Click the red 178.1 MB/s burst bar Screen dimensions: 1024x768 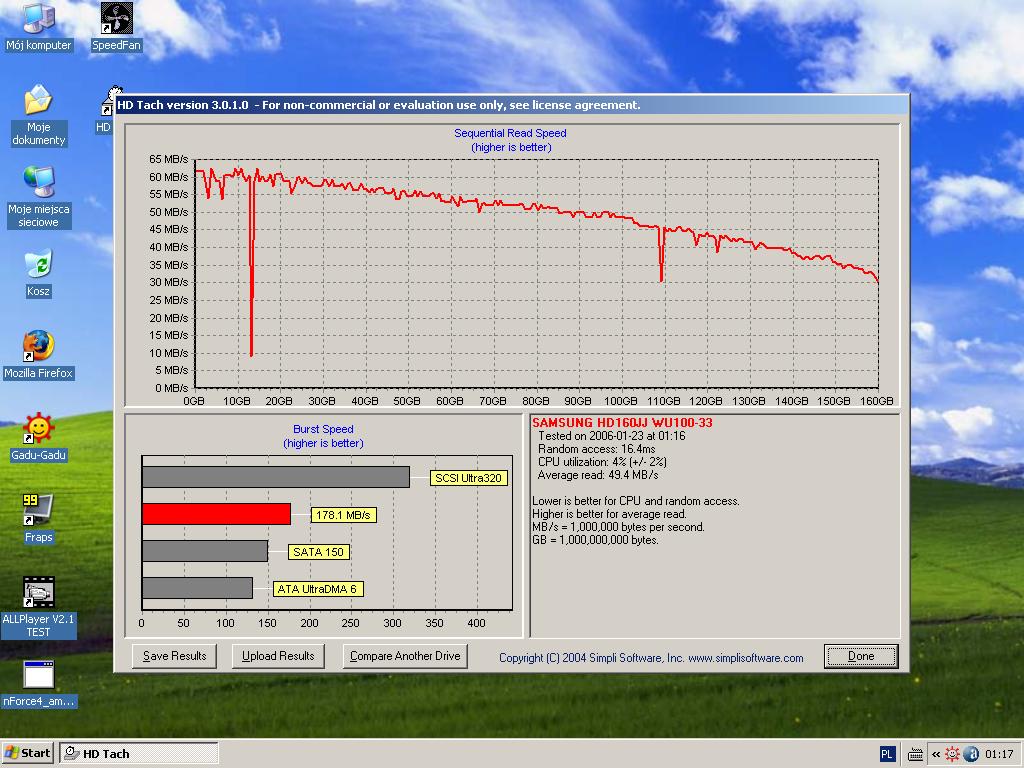(216, 514)
